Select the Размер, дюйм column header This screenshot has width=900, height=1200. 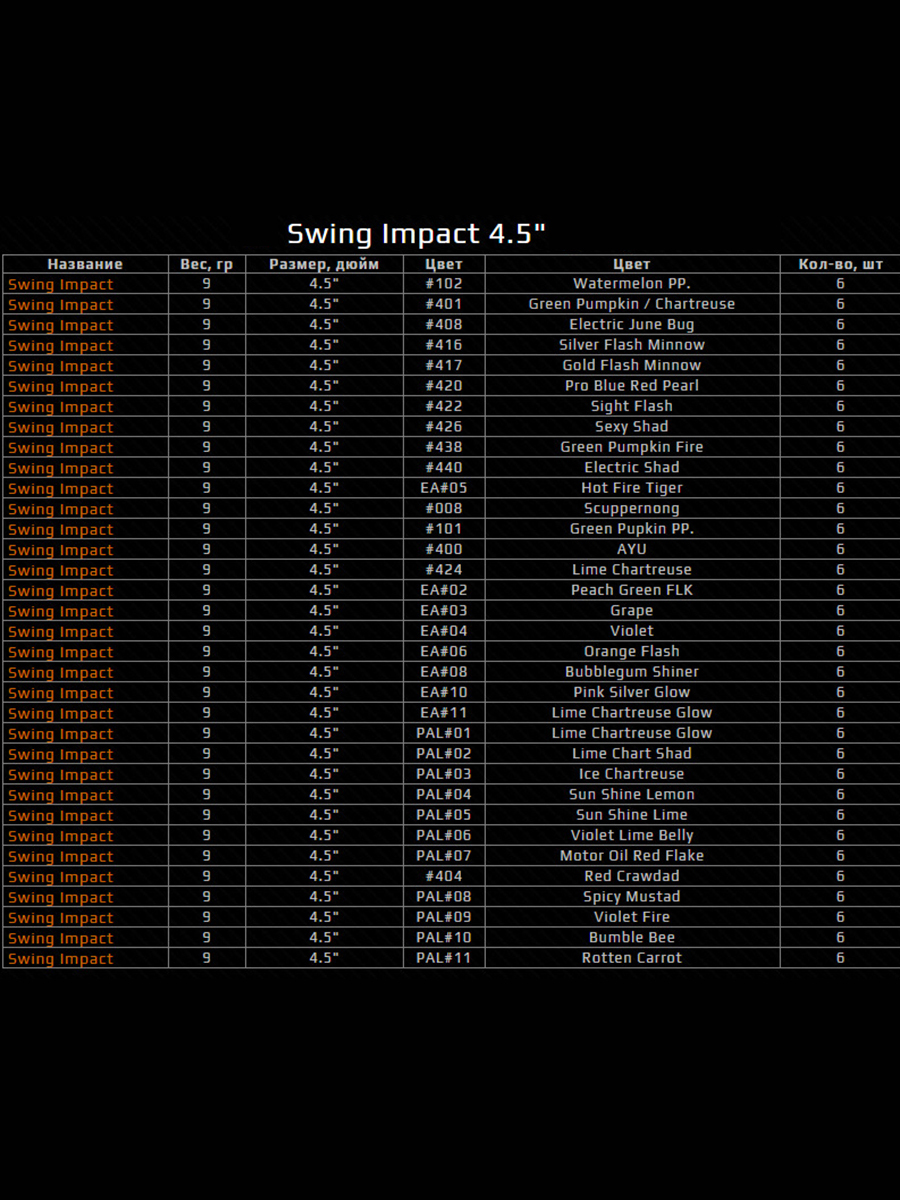(324, 264)
